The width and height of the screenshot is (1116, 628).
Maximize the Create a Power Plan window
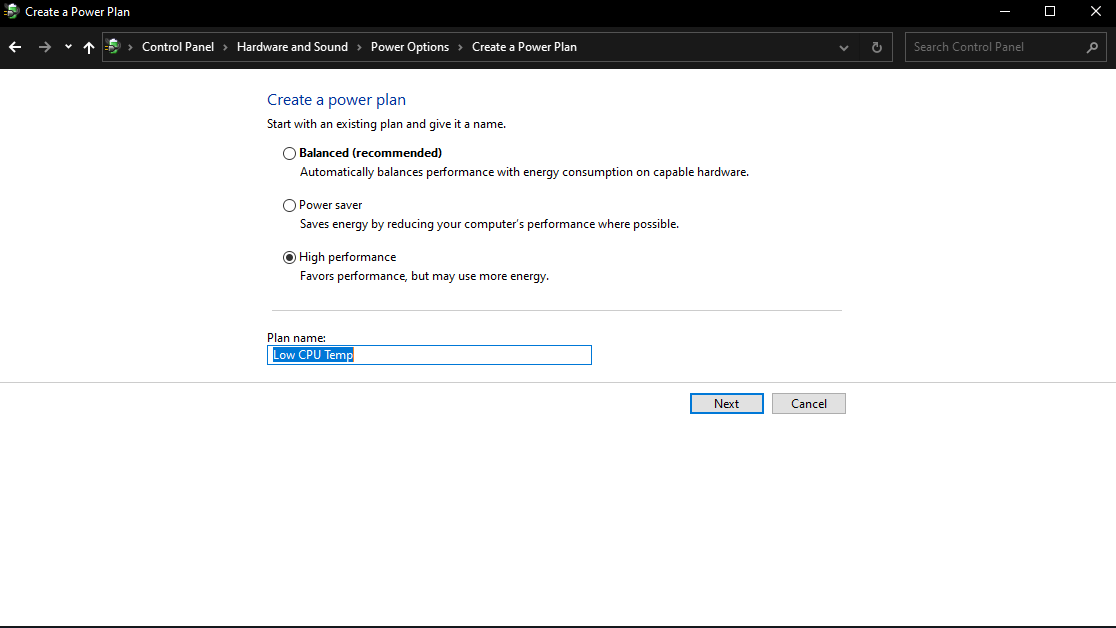pos(1050,12)
